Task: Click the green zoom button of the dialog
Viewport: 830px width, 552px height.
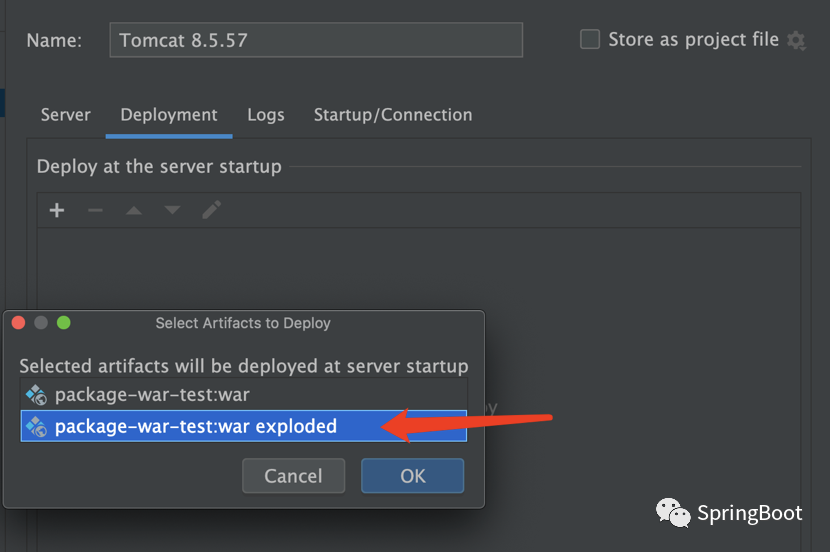Action: click(64, 323)
